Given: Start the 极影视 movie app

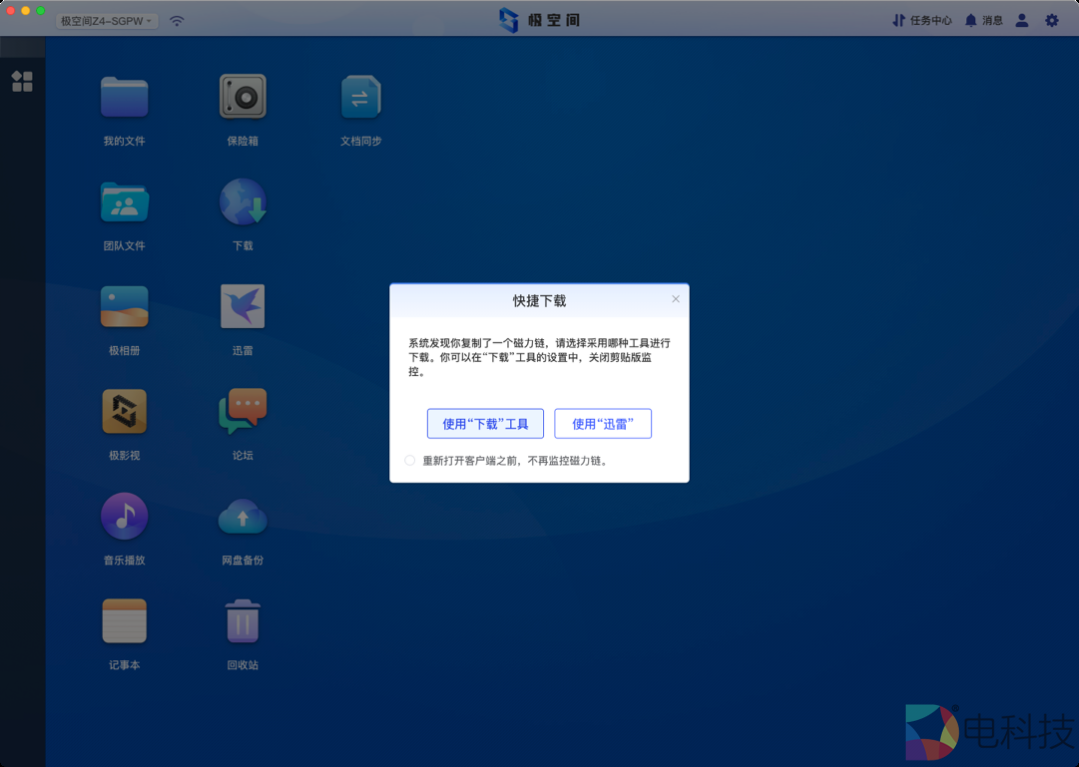Looking at the screenshot, I should click(124, 410).
